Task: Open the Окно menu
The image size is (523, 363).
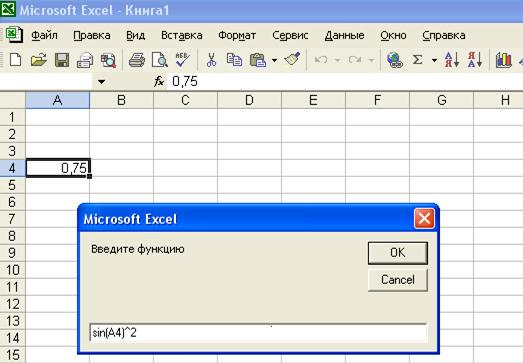Action: point(393,35)
